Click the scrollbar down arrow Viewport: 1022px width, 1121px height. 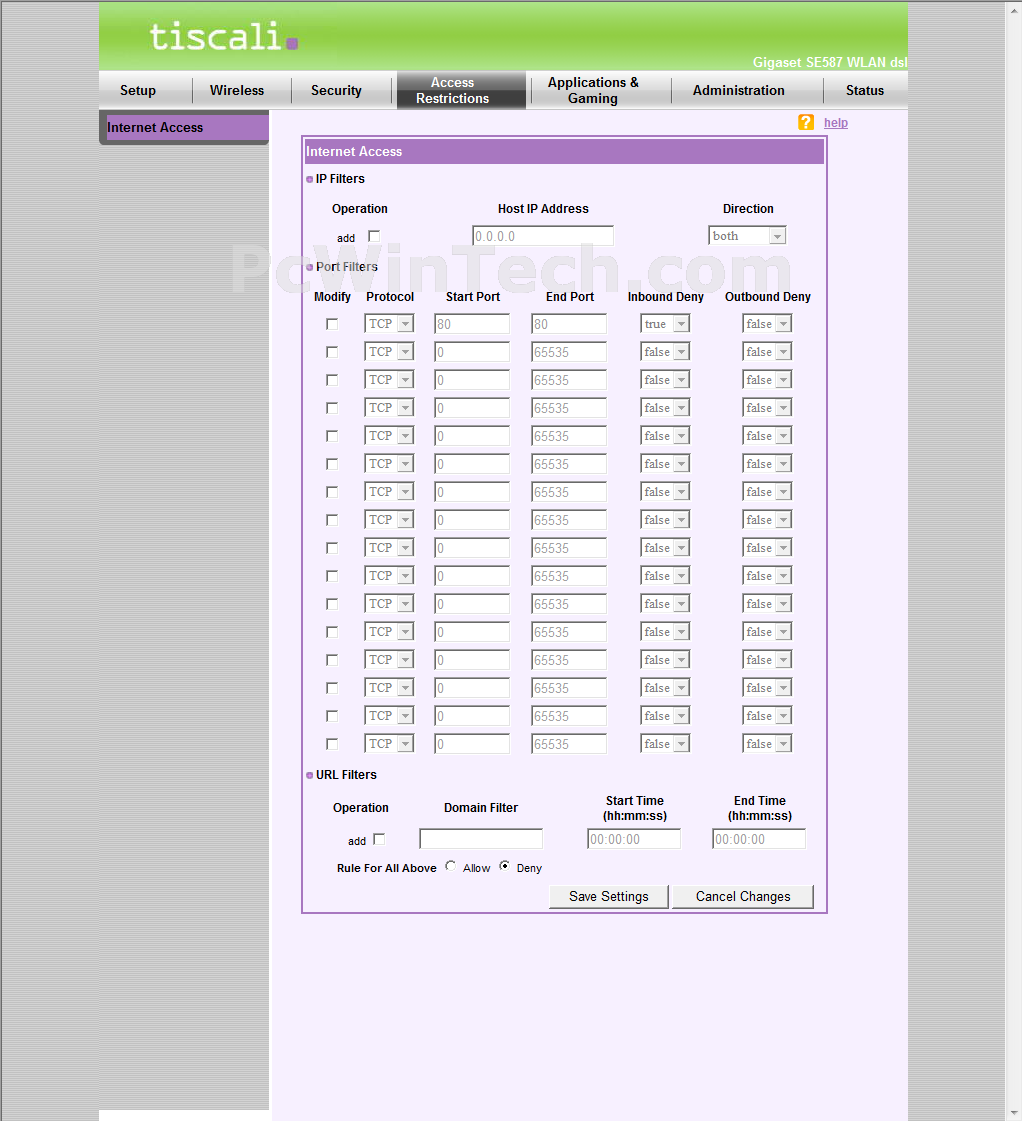tap(1014, 1113)
